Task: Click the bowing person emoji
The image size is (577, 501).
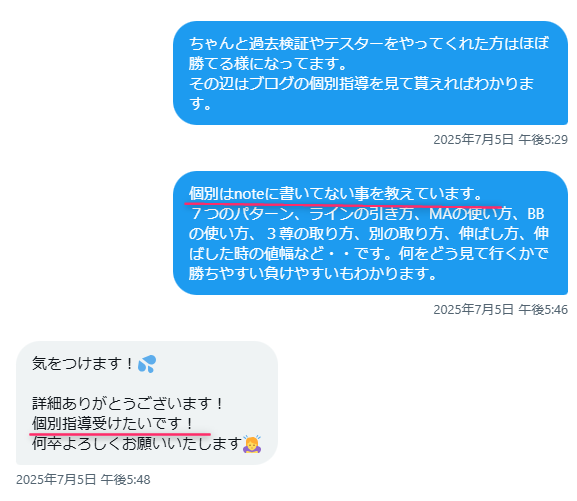Action: 252,444
